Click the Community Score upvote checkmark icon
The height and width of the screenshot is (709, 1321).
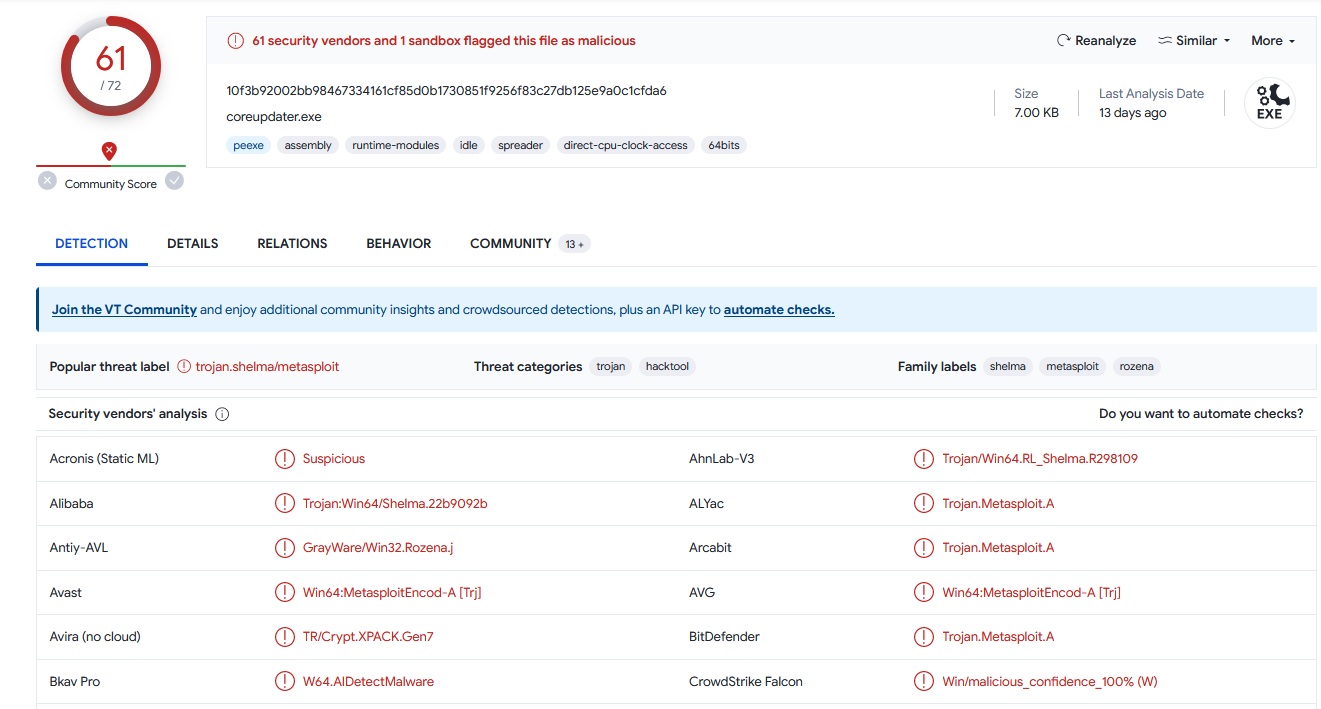[175, 181]
